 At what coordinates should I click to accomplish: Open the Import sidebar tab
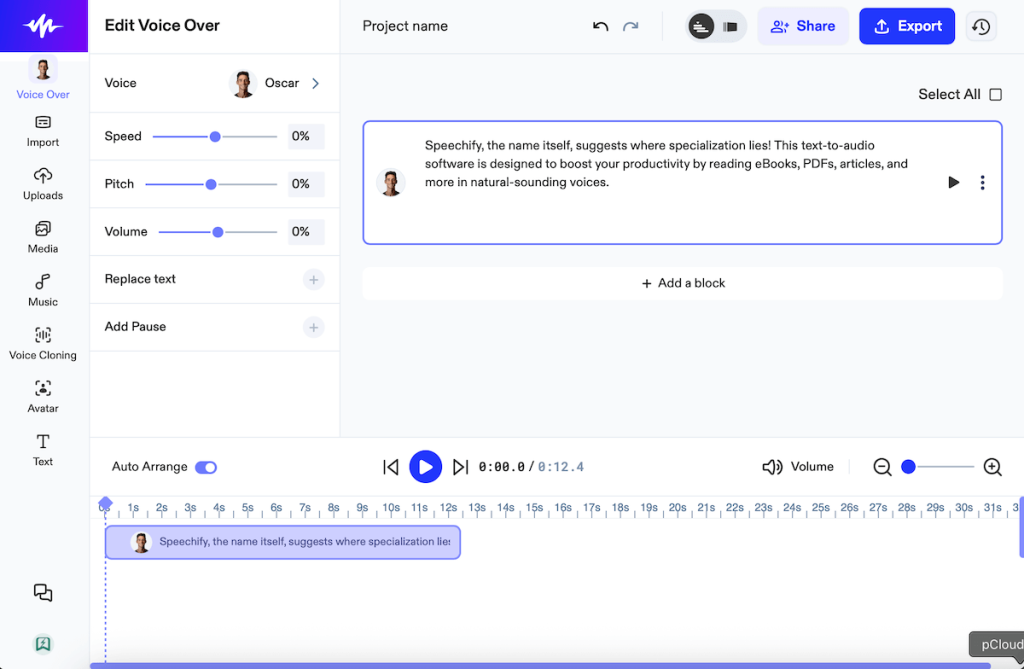[x=43, y=131]
